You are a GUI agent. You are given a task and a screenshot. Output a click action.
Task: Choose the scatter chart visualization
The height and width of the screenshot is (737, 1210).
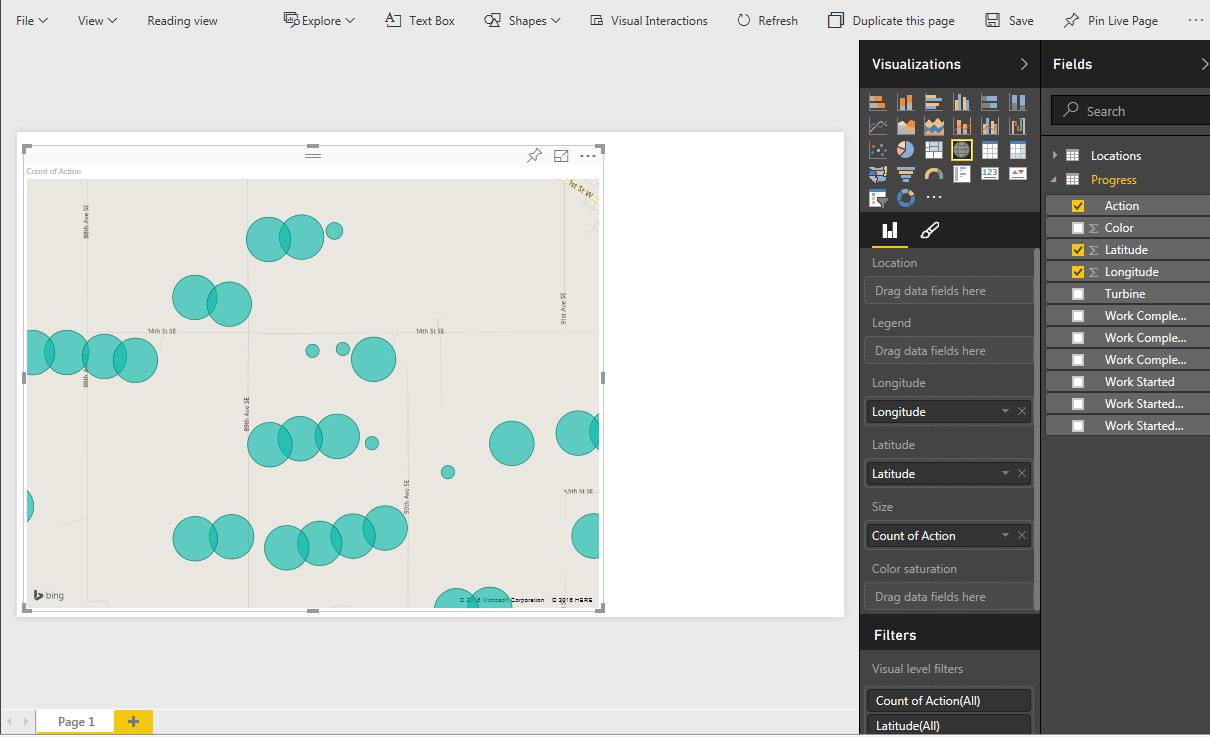[877, 150]
